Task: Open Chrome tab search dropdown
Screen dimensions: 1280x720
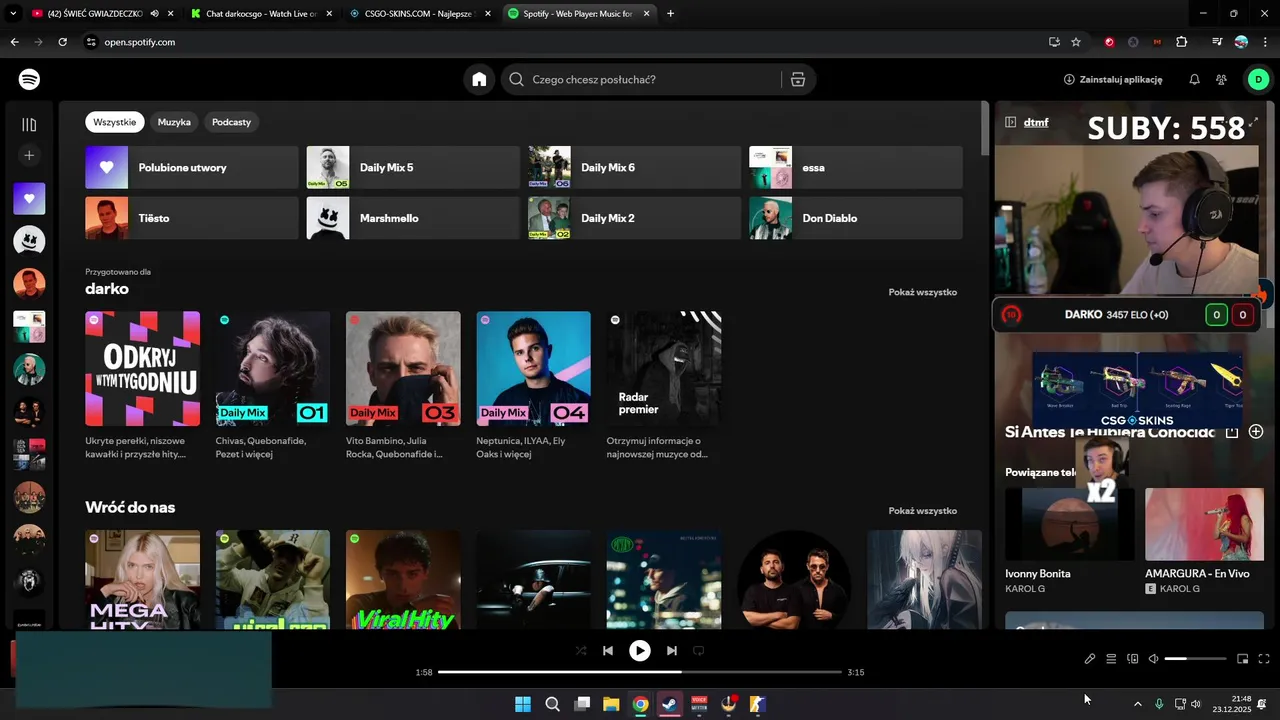Action: click(x=13, y=14)
